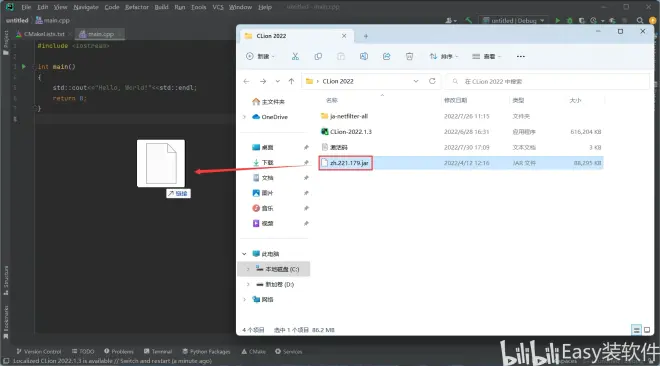Click the CLion build hammer icon
The image size is (660, 366).
click(468, 20)
